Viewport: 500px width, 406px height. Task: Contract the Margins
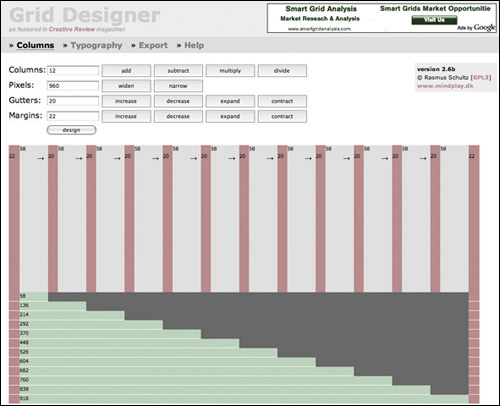(x=282, y=116)
